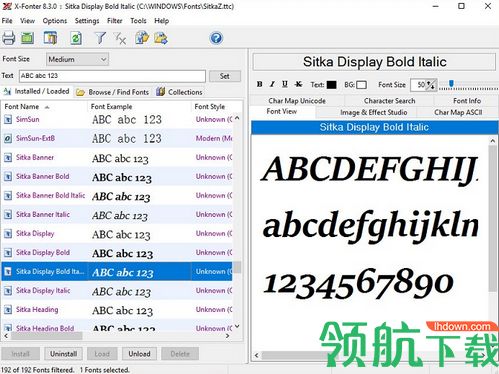Open the Character Search tab
The width and height of the screenshot is (499, 374).
tap(389, 101)
